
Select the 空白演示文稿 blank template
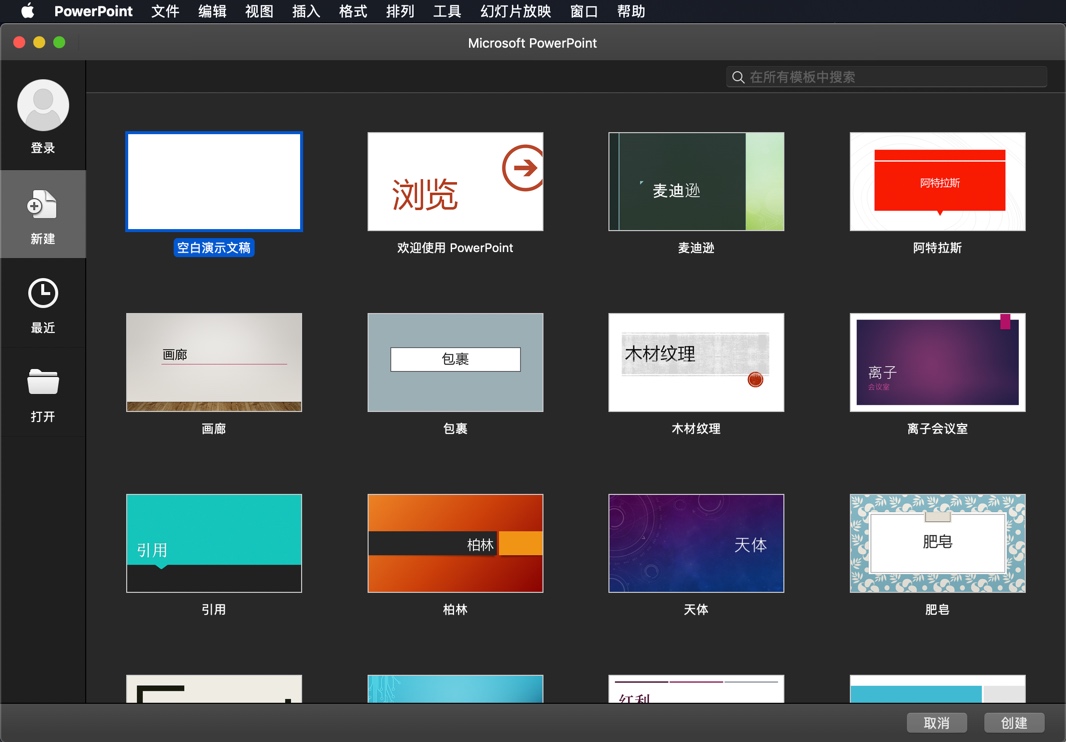[213, 180]
